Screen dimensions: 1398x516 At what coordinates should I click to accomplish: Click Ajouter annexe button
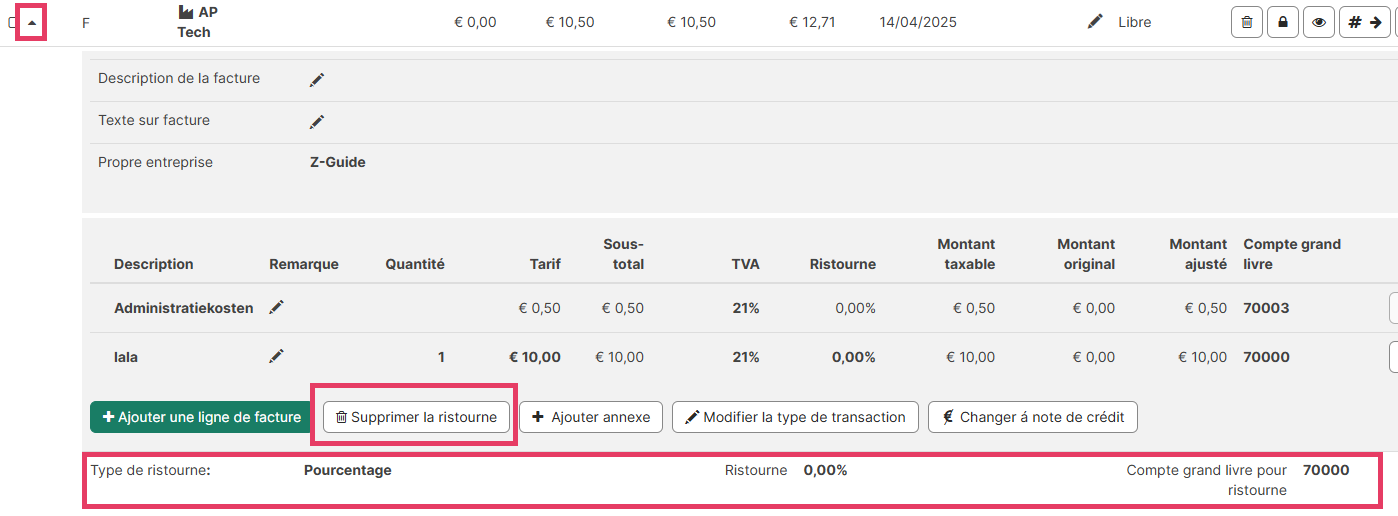click(x=591, y=417)
